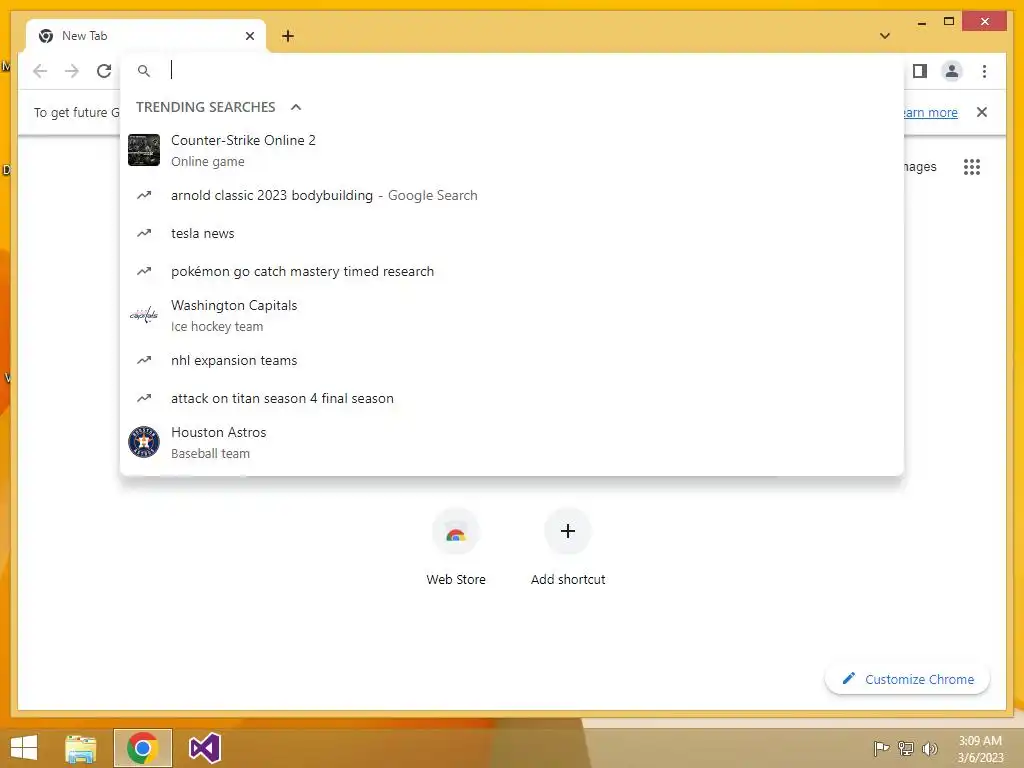Click the Action Center flag icon
The width and height of the screenshot is (1024, 768).
click(881, 748)
